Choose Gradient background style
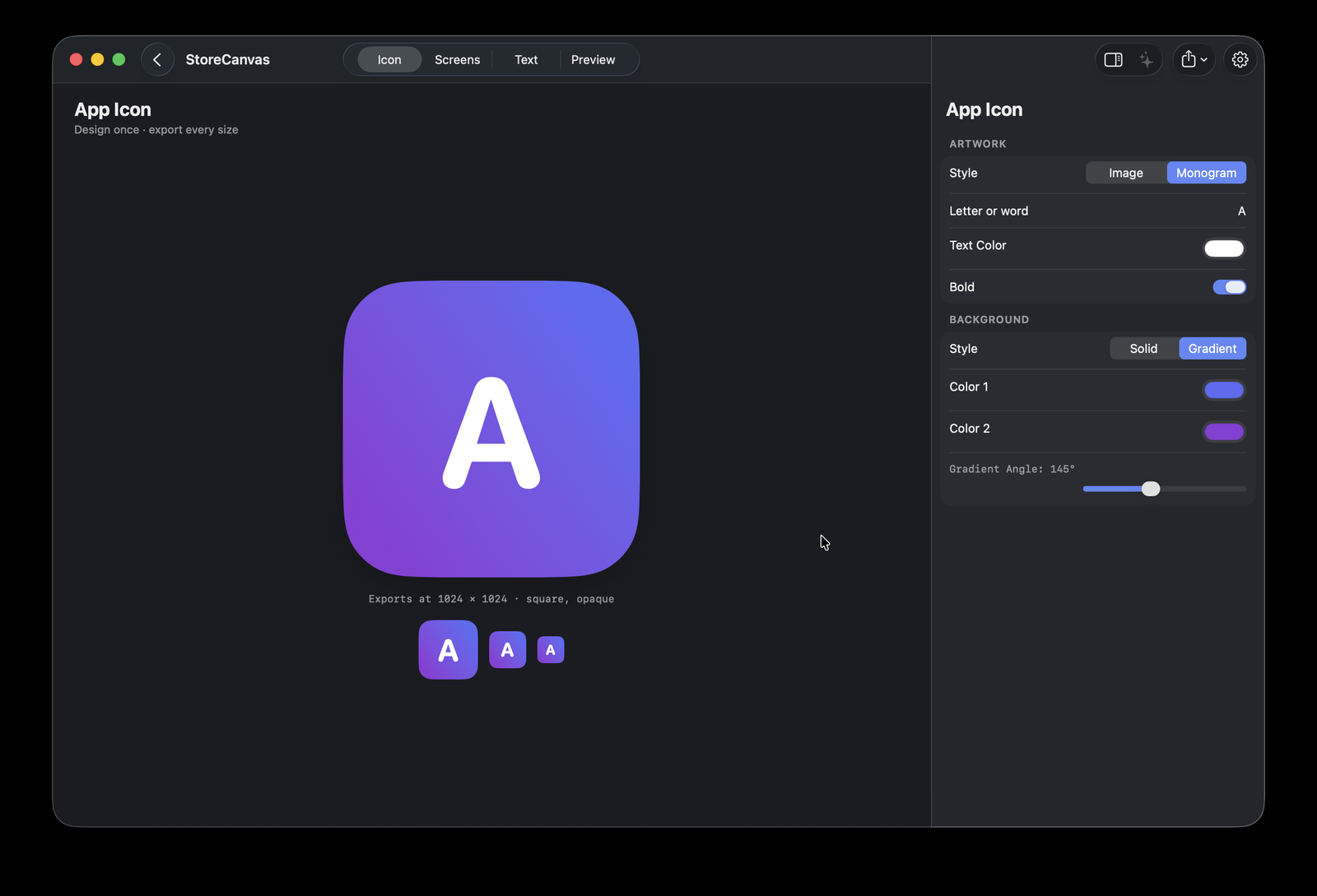 tap(1212, 349)
